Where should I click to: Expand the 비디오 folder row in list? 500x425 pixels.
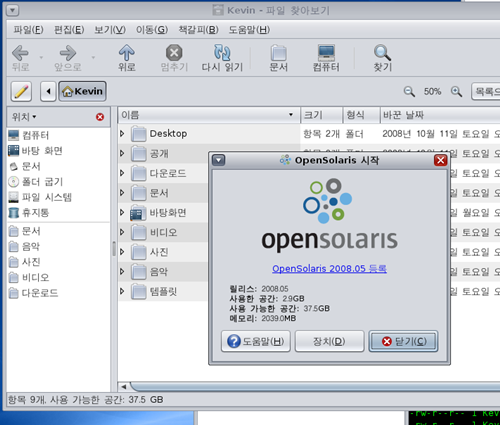[x=122, y=232]
